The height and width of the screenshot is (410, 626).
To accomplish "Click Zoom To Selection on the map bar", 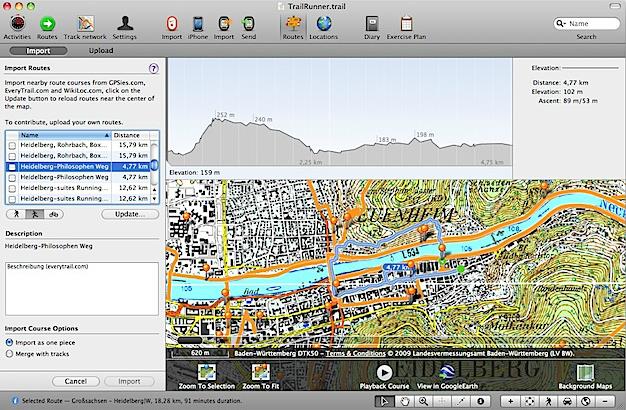I will [207, 372].
